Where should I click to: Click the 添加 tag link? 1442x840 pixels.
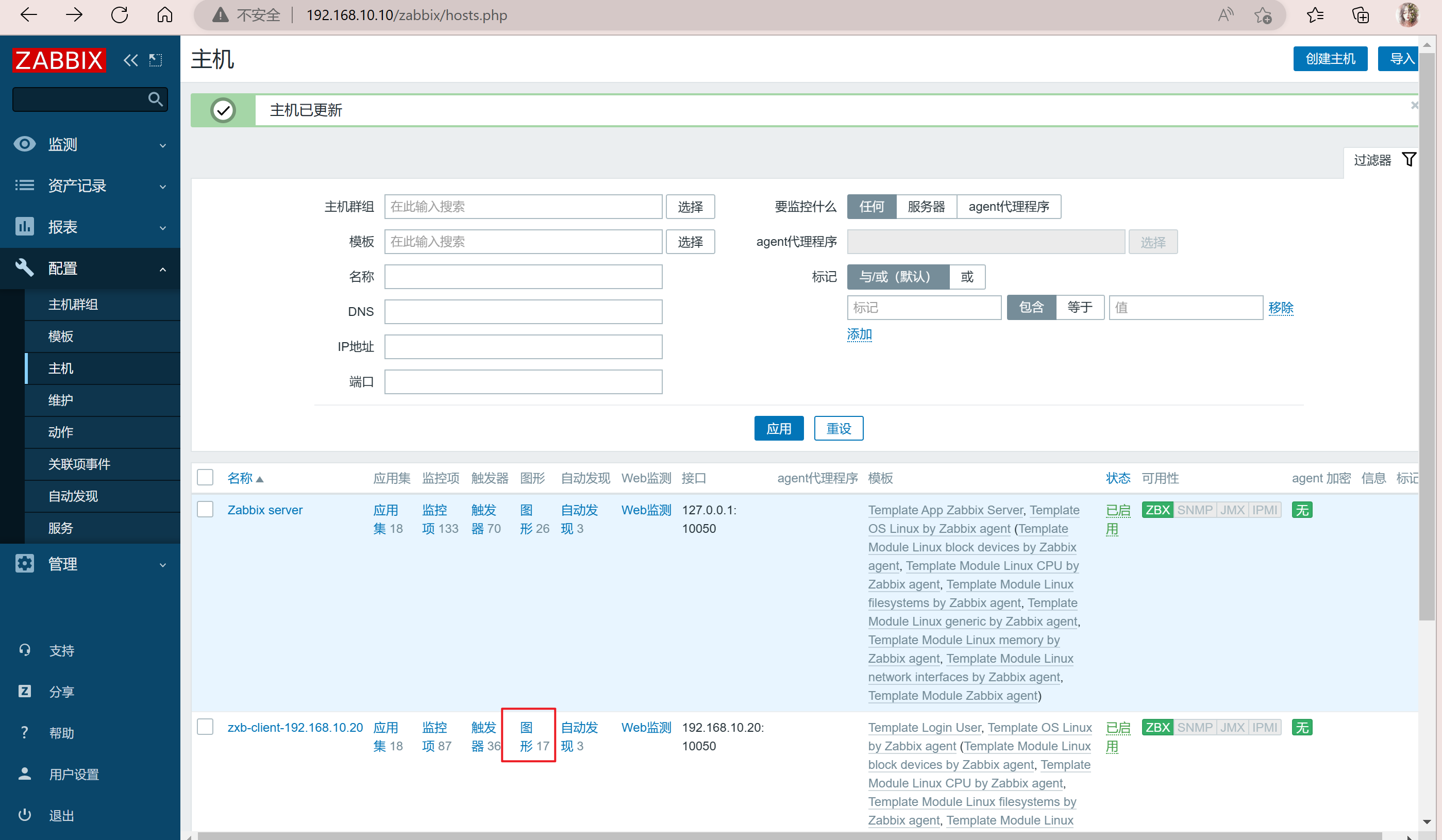860,335
